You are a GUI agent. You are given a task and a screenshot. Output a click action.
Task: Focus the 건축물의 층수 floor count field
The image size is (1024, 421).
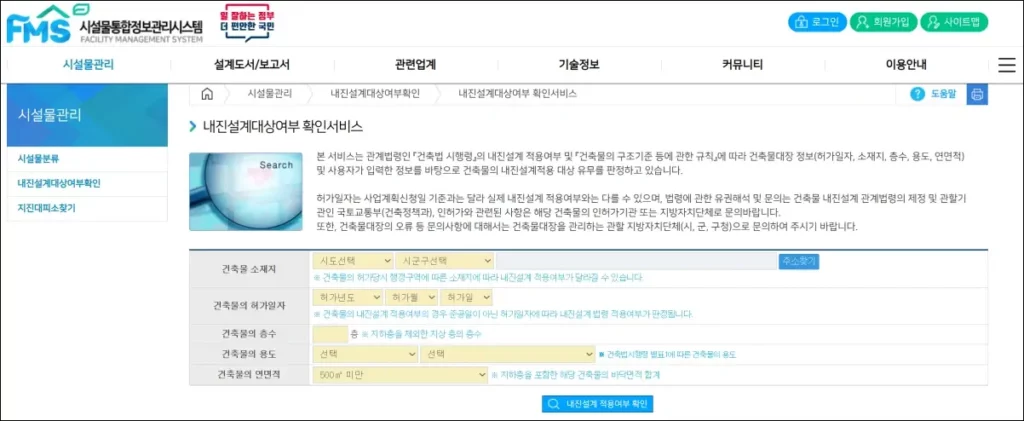(x=330, y=334)
